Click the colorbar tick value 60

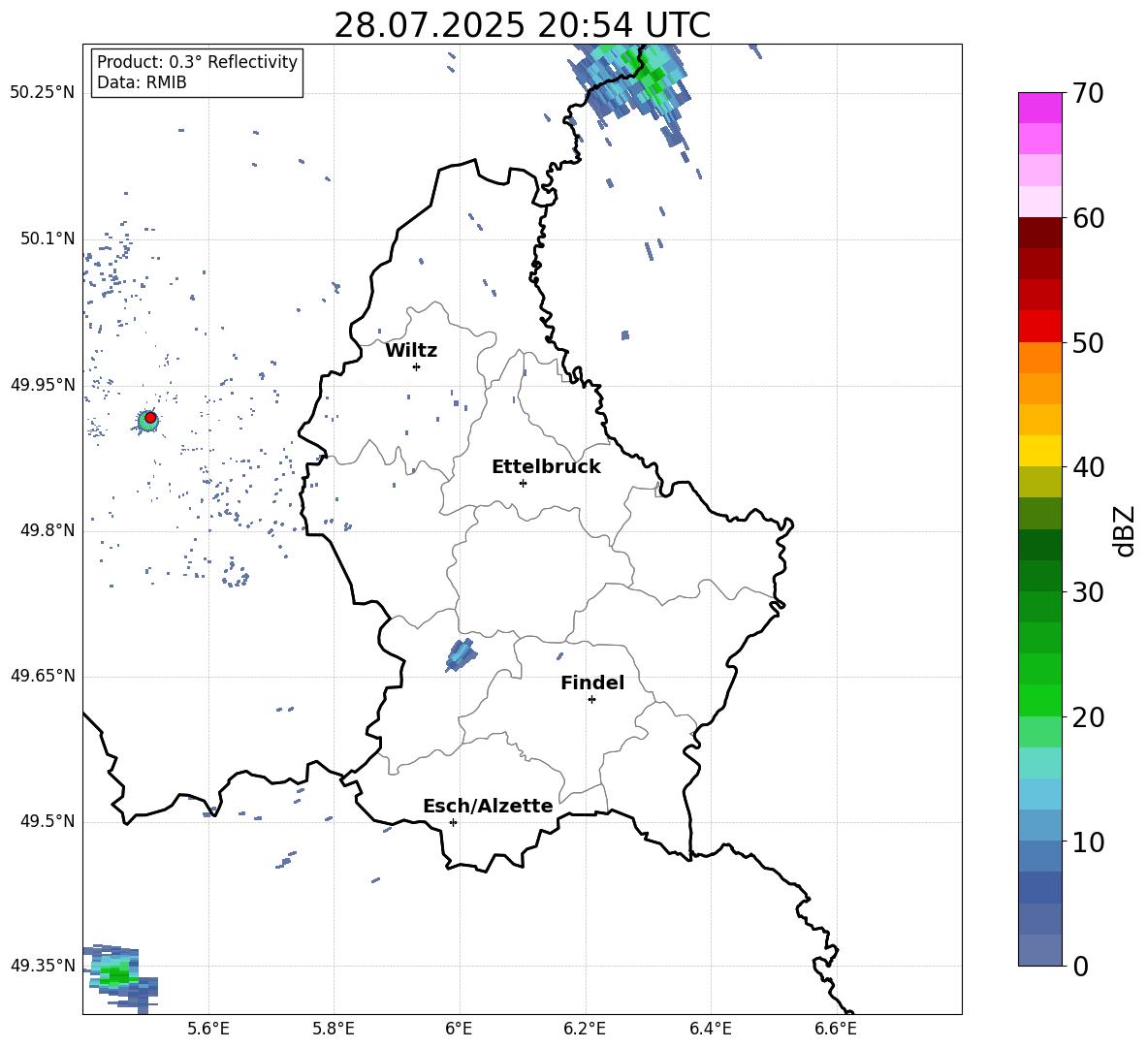[1088, 218]
